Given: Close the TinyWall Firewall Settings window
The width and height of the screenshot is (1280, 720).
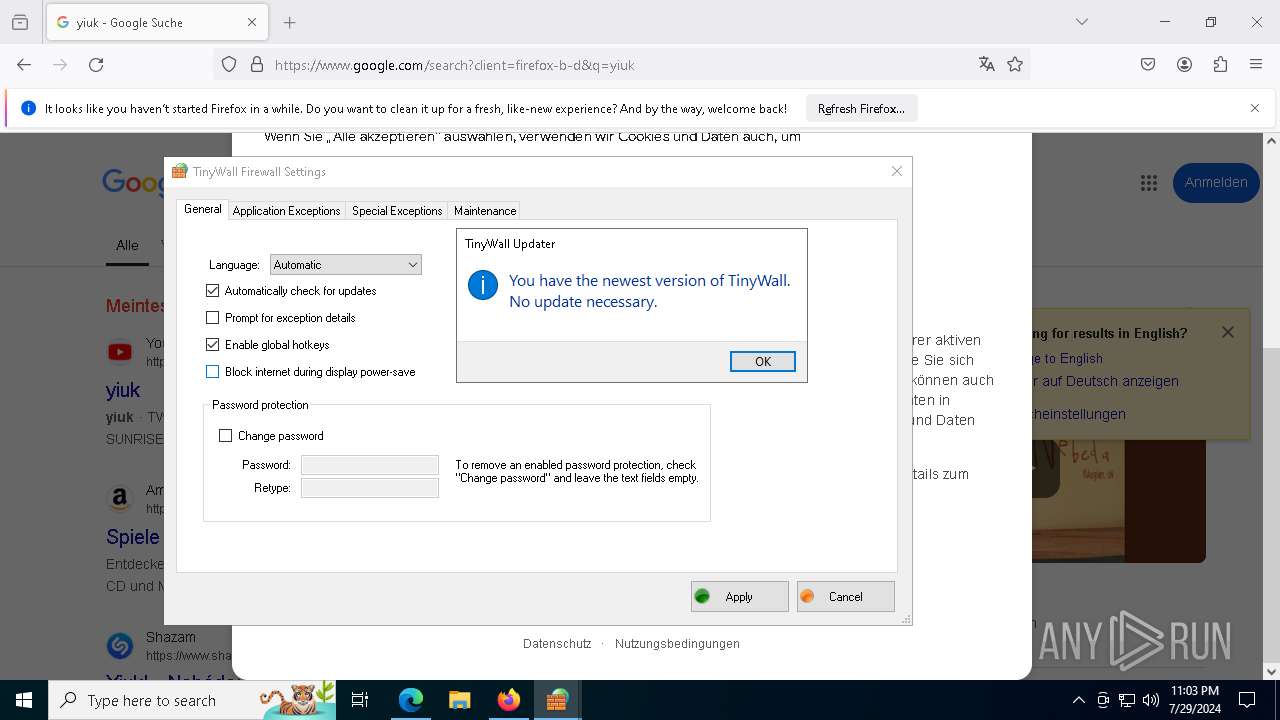Looking at the screenshot, I should click(897, 171).
